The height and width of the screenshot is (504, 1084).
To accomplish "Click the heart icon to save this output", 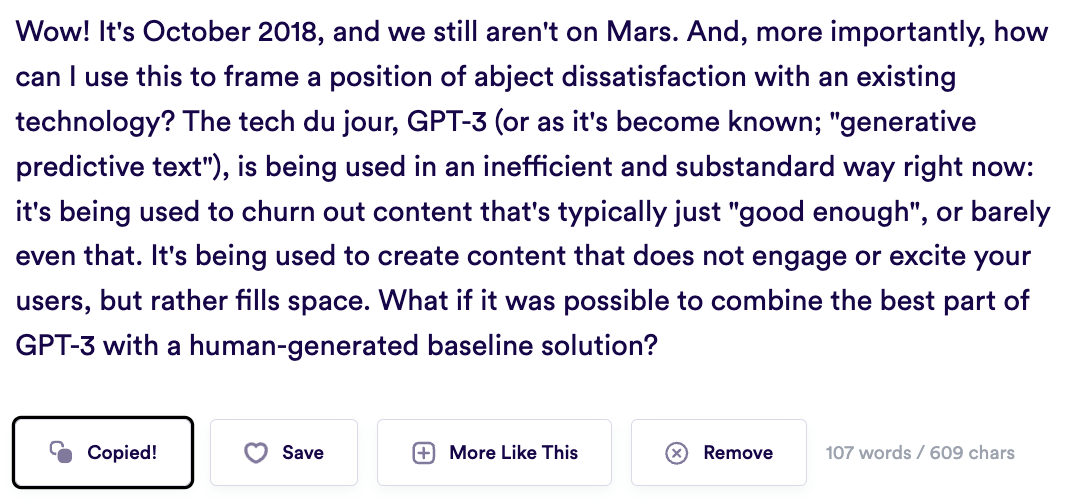I will click(256, 453).
